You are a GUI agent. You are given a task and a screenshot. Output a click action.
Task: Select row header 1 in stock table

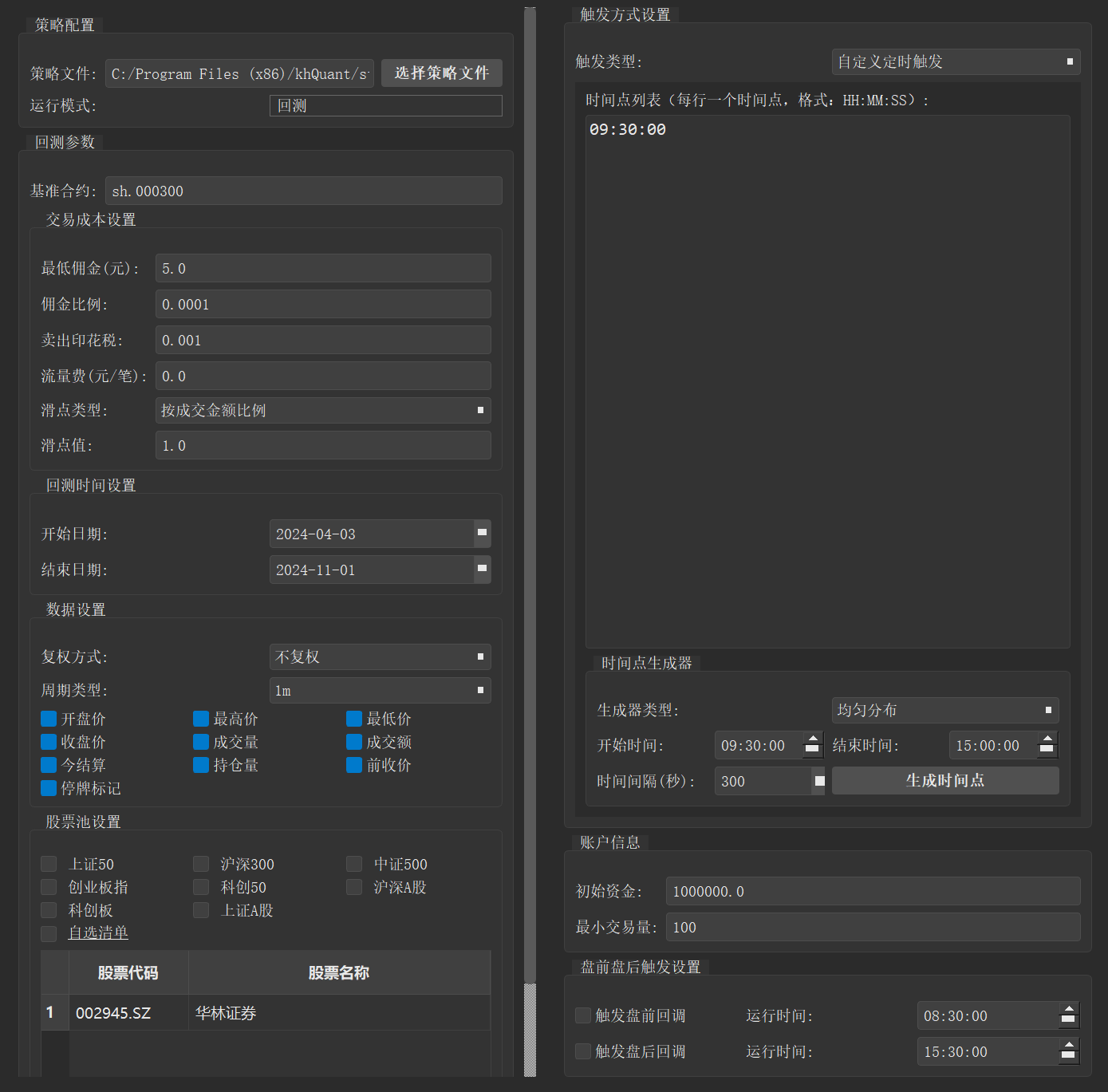click(x=55, y=1013)
